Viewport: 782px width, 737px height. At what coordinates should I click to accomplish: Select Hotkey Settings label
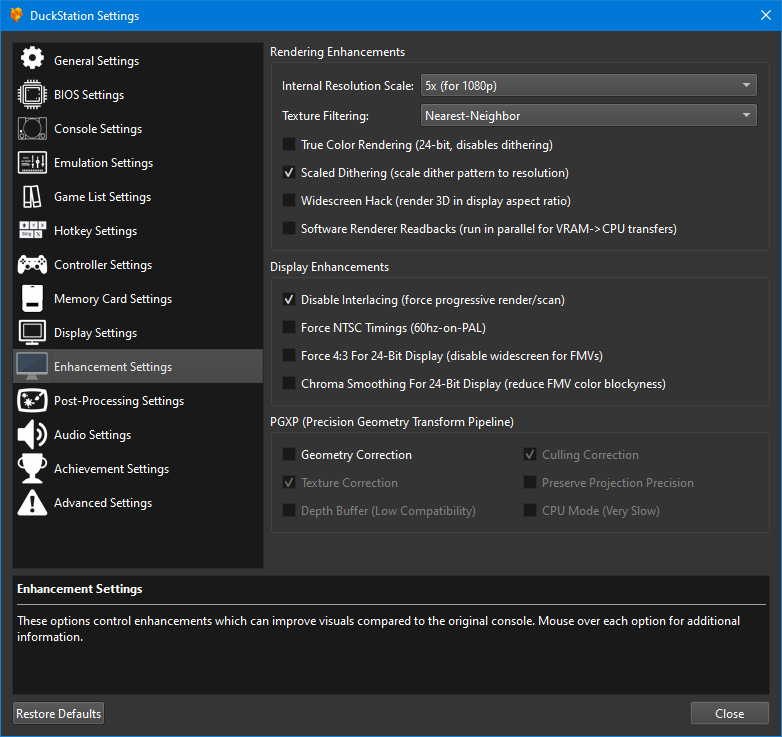(95, 231)
